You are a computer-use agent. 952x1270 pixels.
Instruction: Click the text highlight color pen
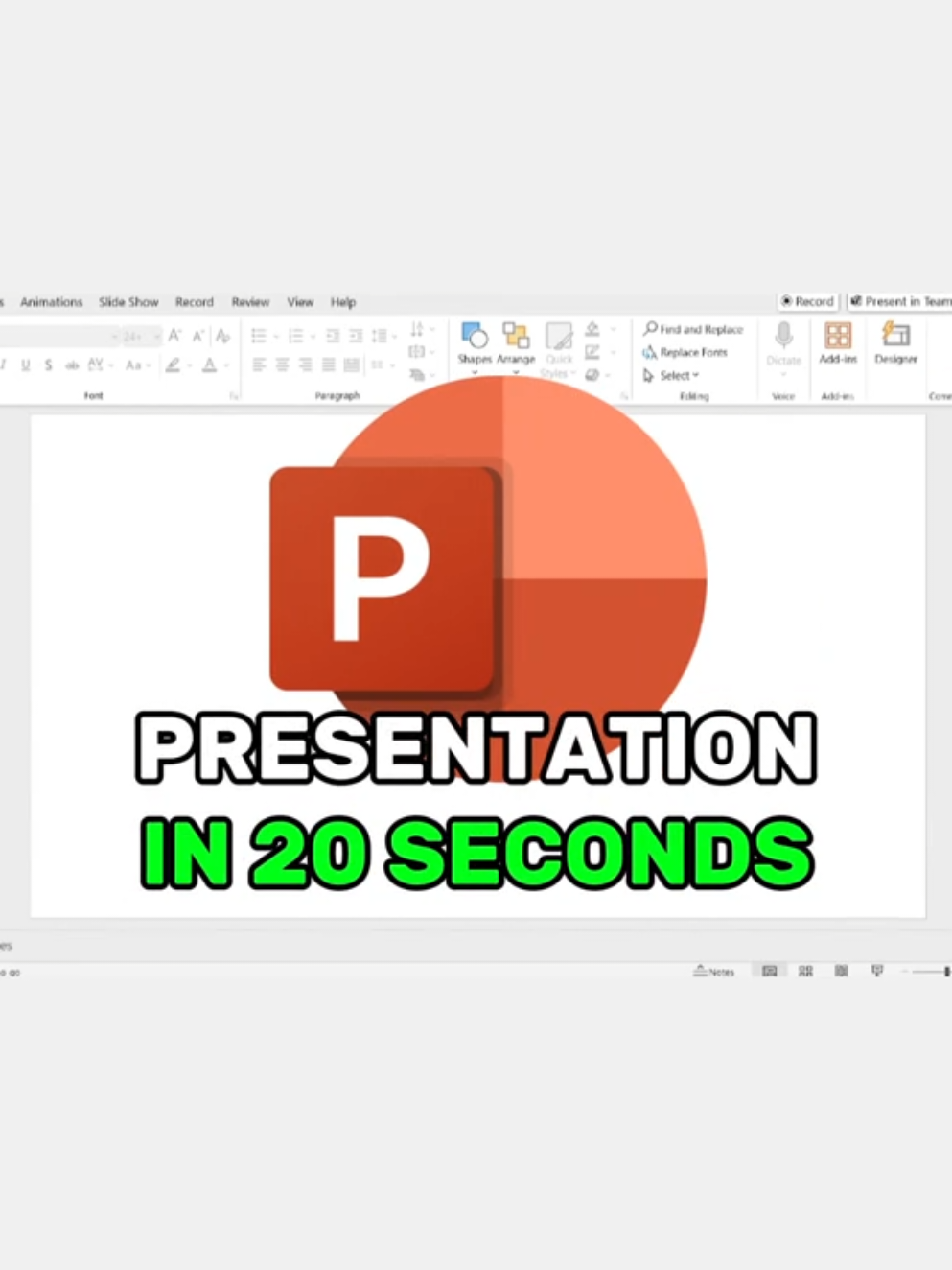coord(173,365)
